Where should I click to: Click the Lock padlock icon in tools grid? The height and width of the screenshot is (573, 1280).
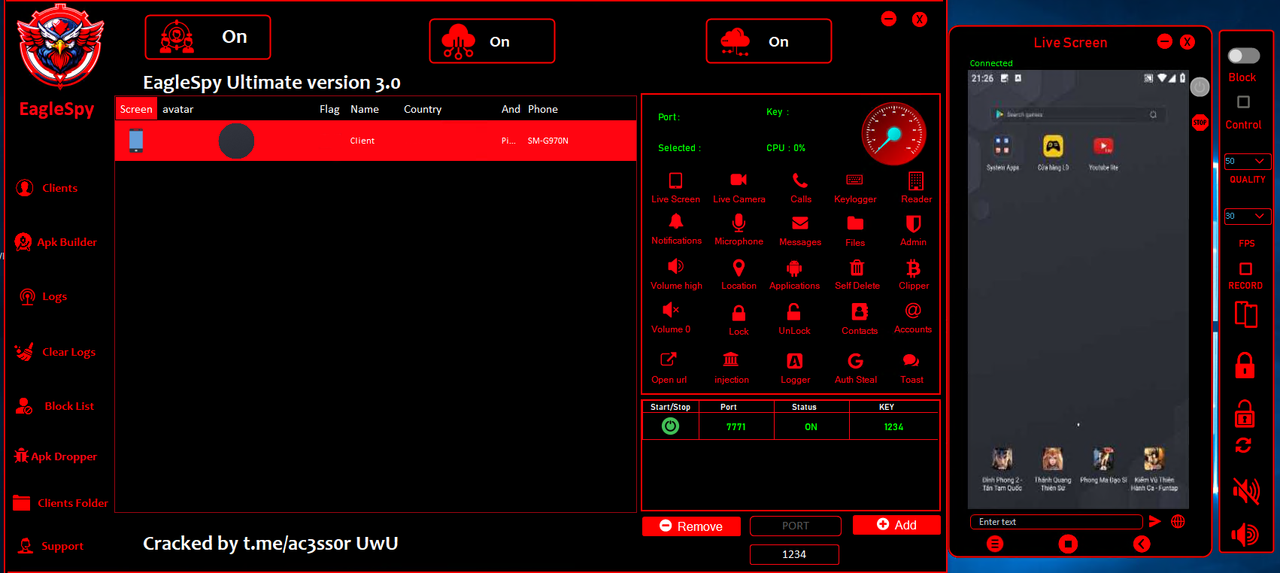[x=739, y=313]
